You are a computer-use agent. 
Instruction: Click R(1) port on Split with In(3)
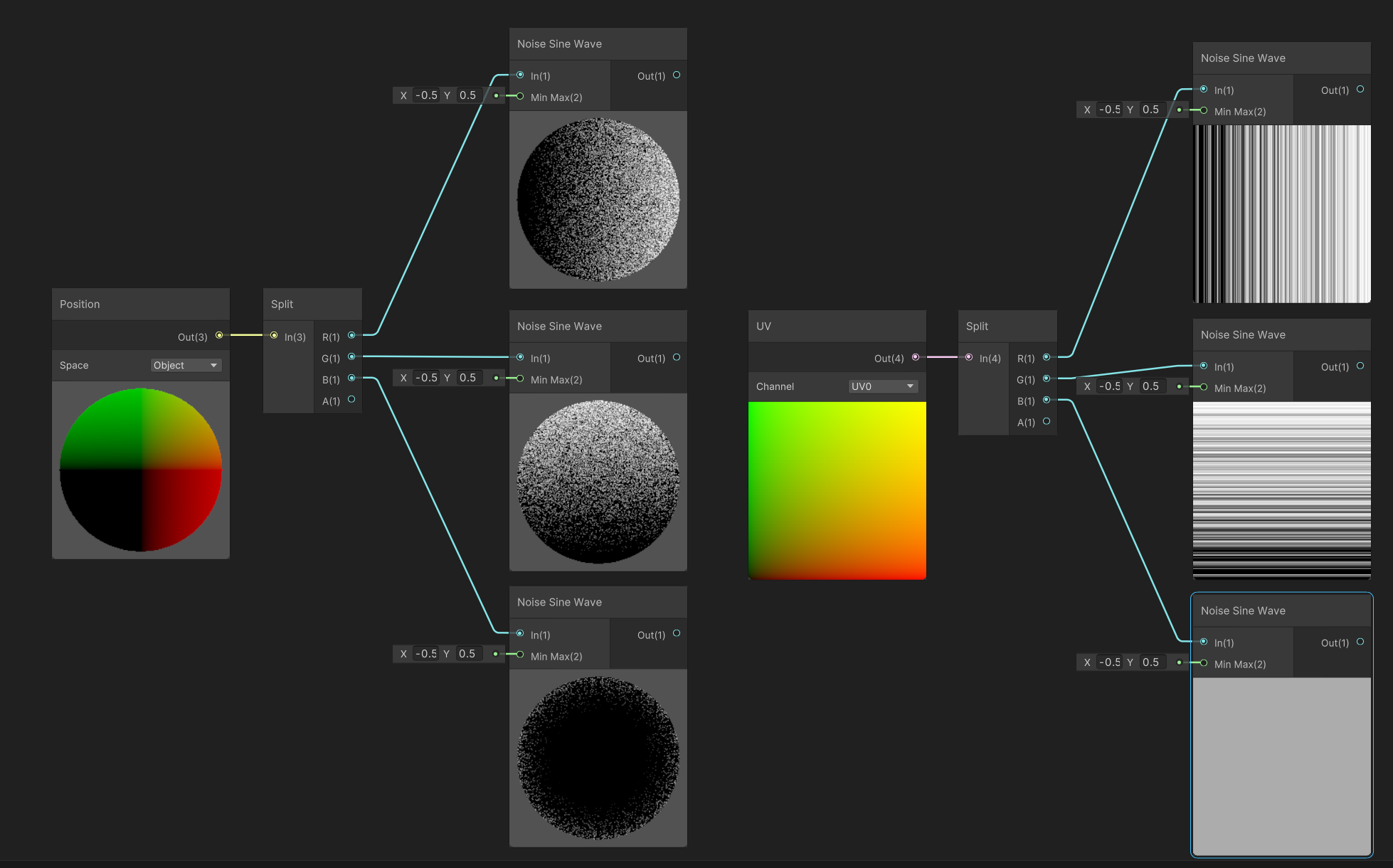[x=351, y=335]
